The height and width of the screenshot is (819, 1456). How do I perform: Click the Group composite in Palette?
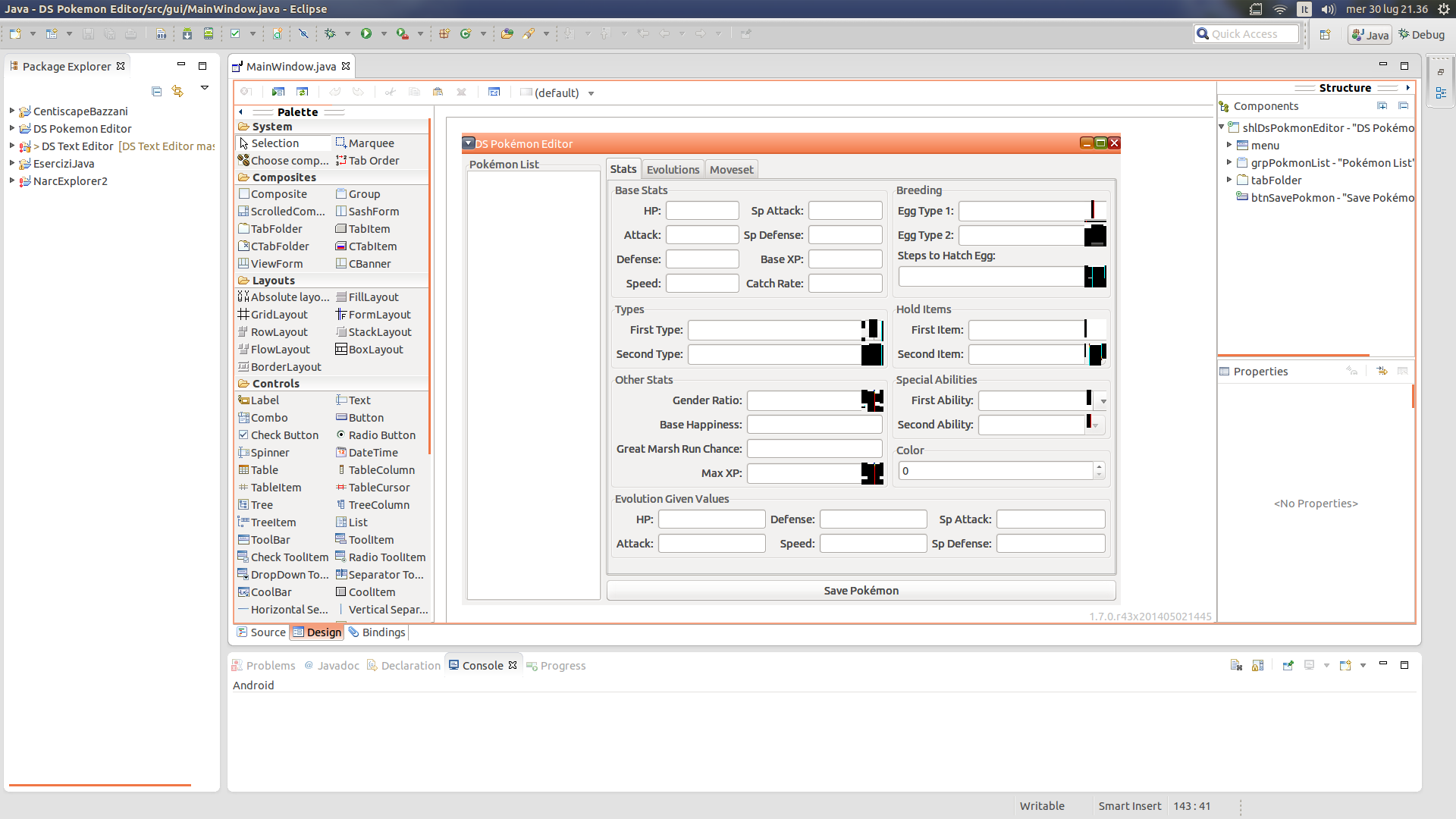tap(358, 194)
